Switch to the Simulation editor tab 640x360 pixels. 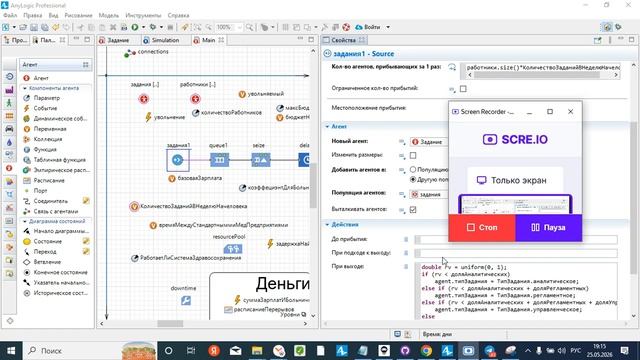pyautogui.click(x=161, y=40)
